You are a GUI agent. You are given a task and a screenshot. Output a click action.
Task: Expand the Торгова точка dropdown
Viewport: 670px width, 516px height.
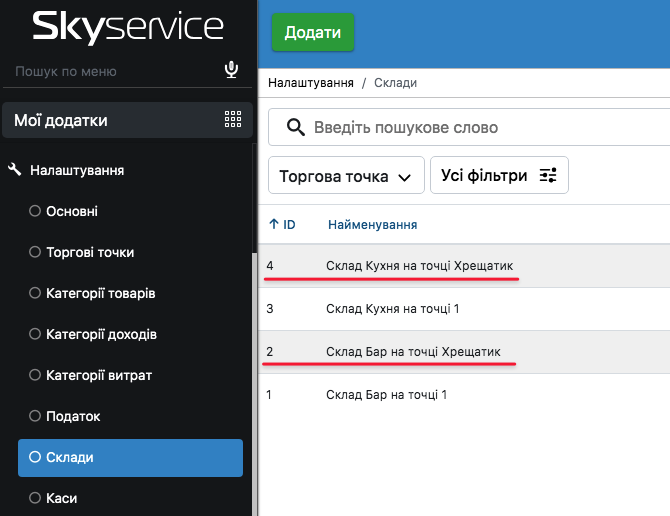[x=346, y=176]
